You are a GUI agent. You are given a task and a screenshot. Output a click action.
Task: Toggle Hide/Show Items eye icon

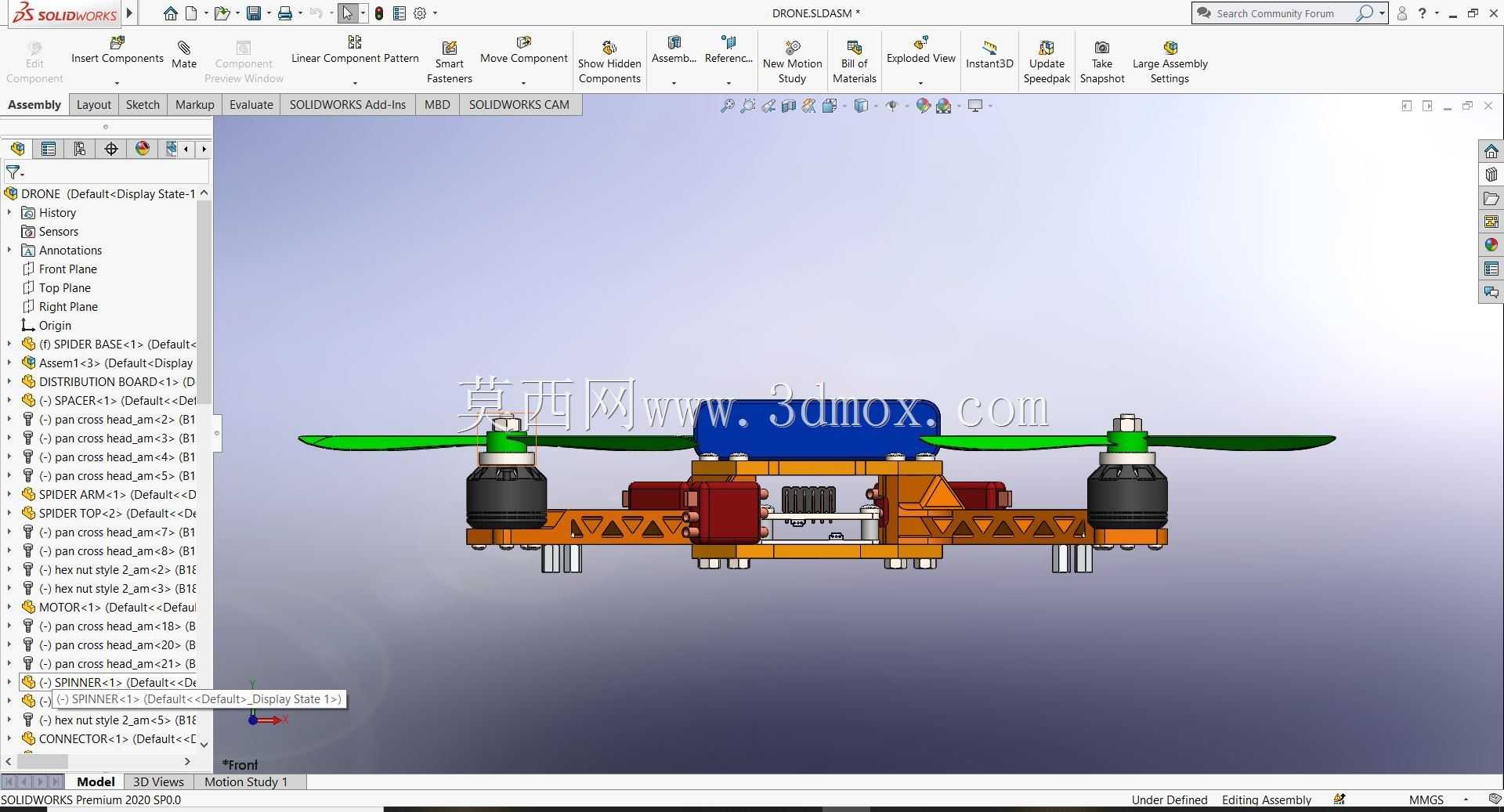point(892,106)
